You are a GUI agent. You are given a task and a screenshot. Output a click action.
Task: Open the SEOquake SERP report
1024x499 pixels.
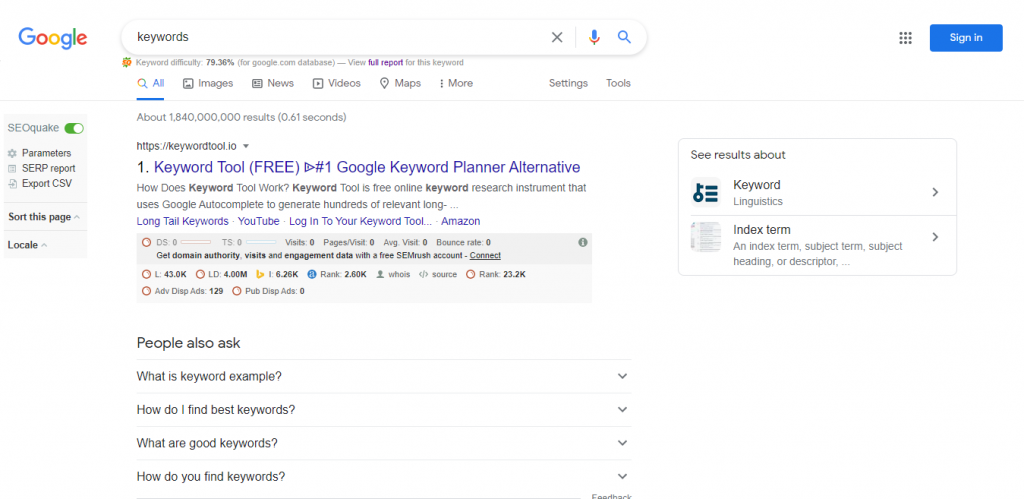coord(42,169)
